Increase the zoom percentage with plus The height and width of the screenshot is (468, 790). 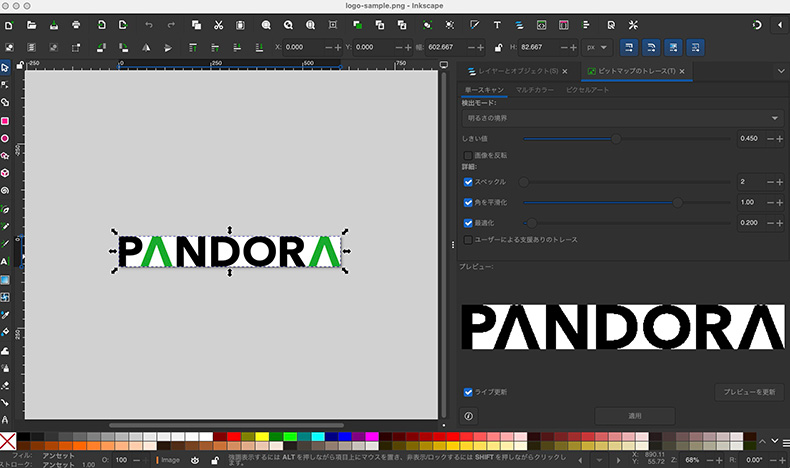coord(719,460)
